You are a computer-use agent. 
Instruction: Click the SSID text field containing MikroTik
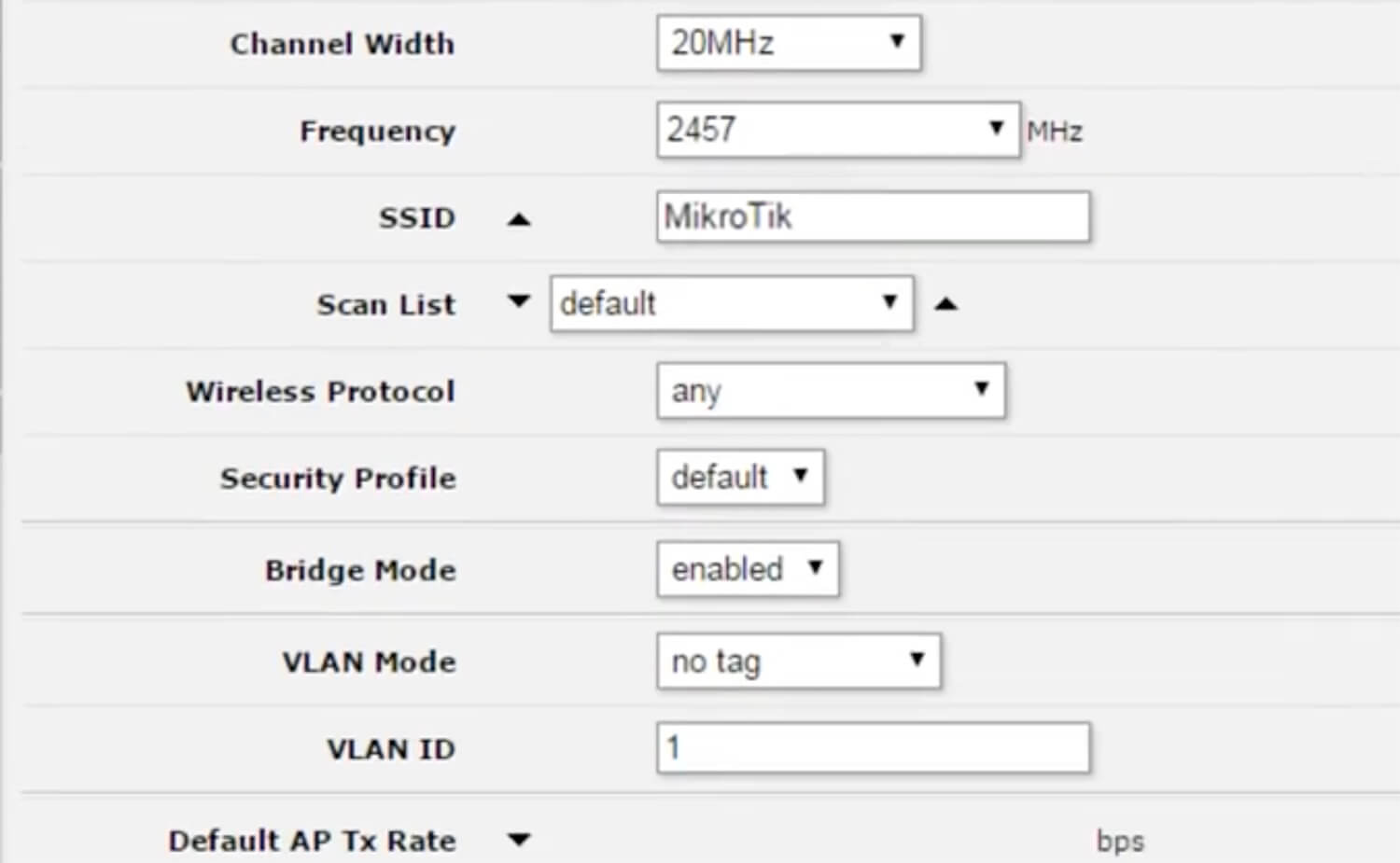point(873,217)
